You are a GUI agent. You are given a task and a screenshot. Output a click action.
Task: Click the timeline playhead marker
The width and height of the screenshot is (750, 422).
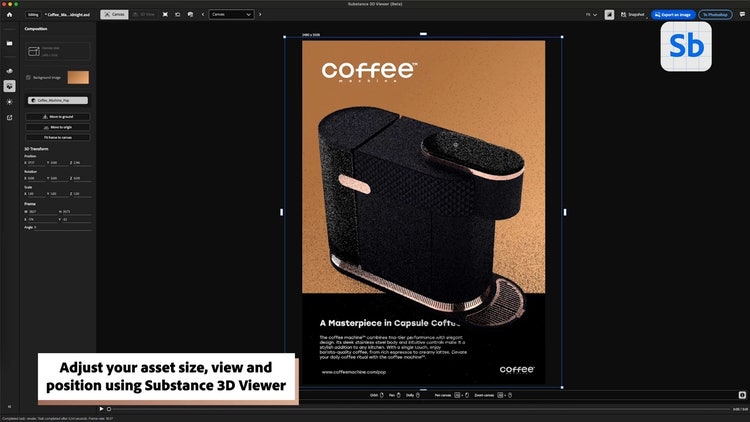109,409
